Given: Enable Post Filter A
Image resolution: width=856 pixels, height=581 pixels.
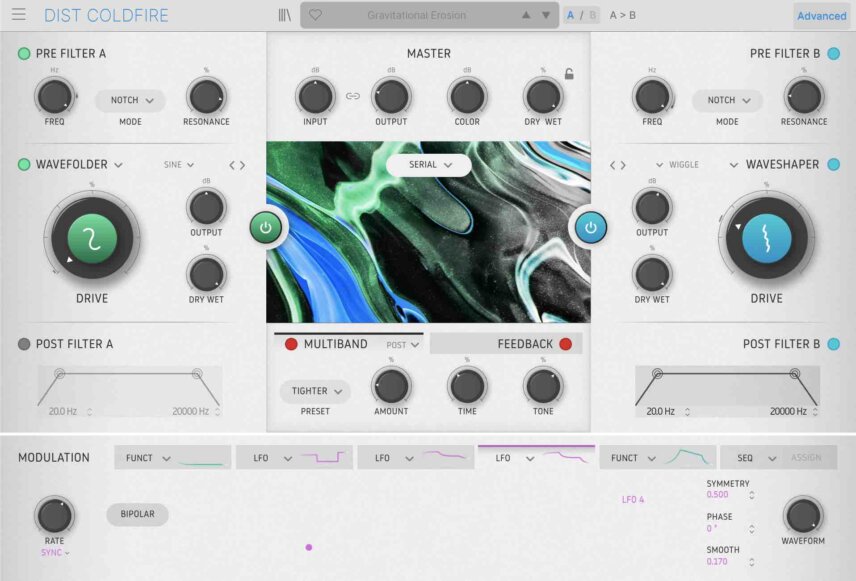Looking at the screenshot, I should (x=24, y=344).
